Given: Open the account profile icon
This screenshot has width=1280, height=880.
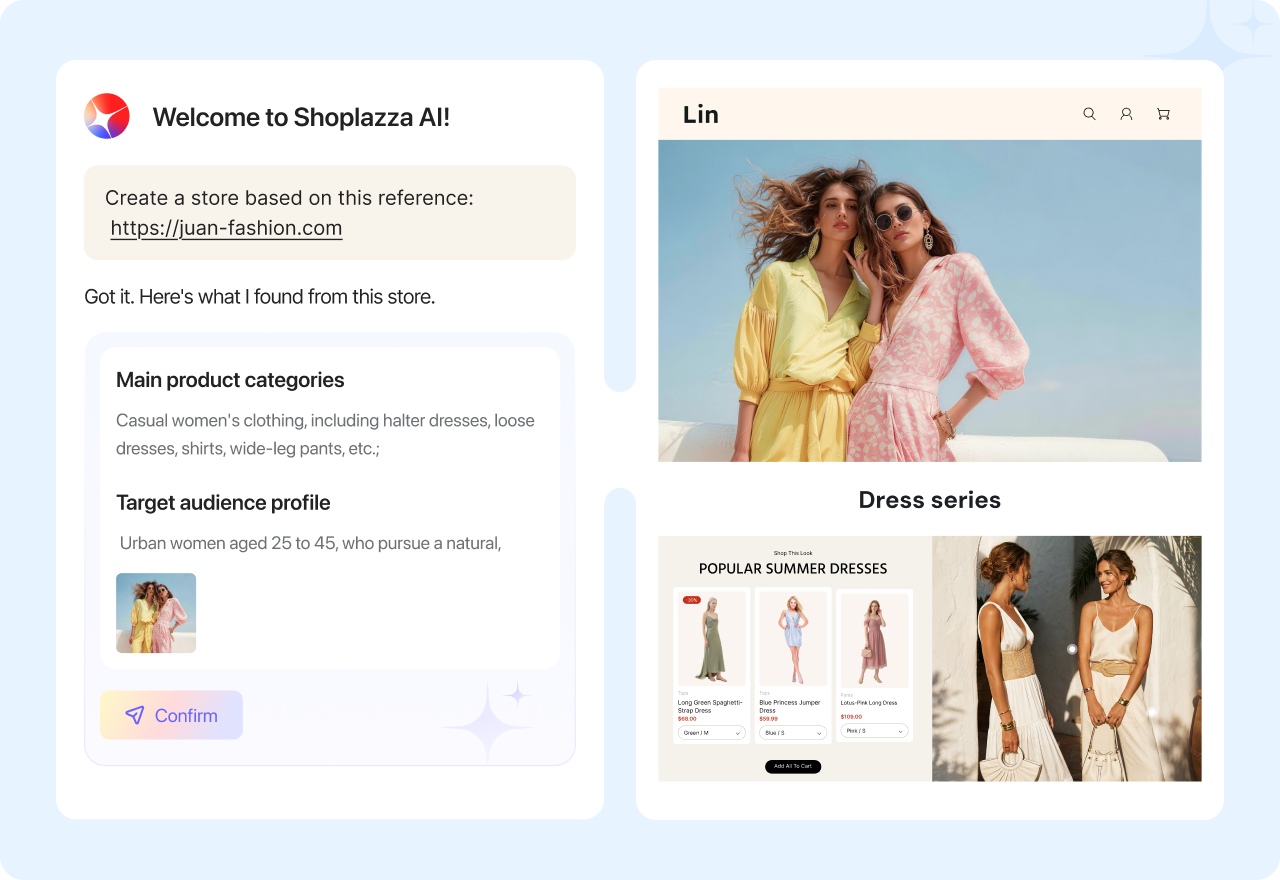Looking at the screenshot, I should [1126, 114].
